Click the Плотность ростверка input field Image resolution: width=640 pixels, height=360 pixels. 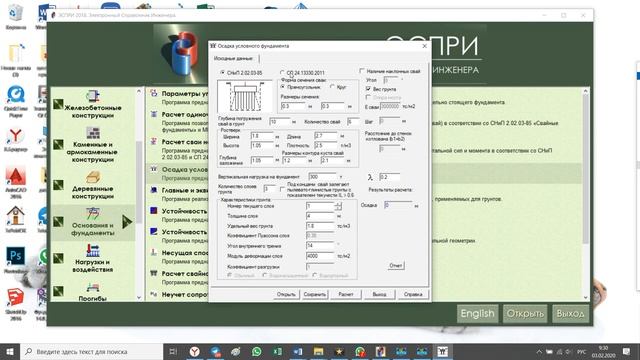pyautogui.click(x=326, y=145)
